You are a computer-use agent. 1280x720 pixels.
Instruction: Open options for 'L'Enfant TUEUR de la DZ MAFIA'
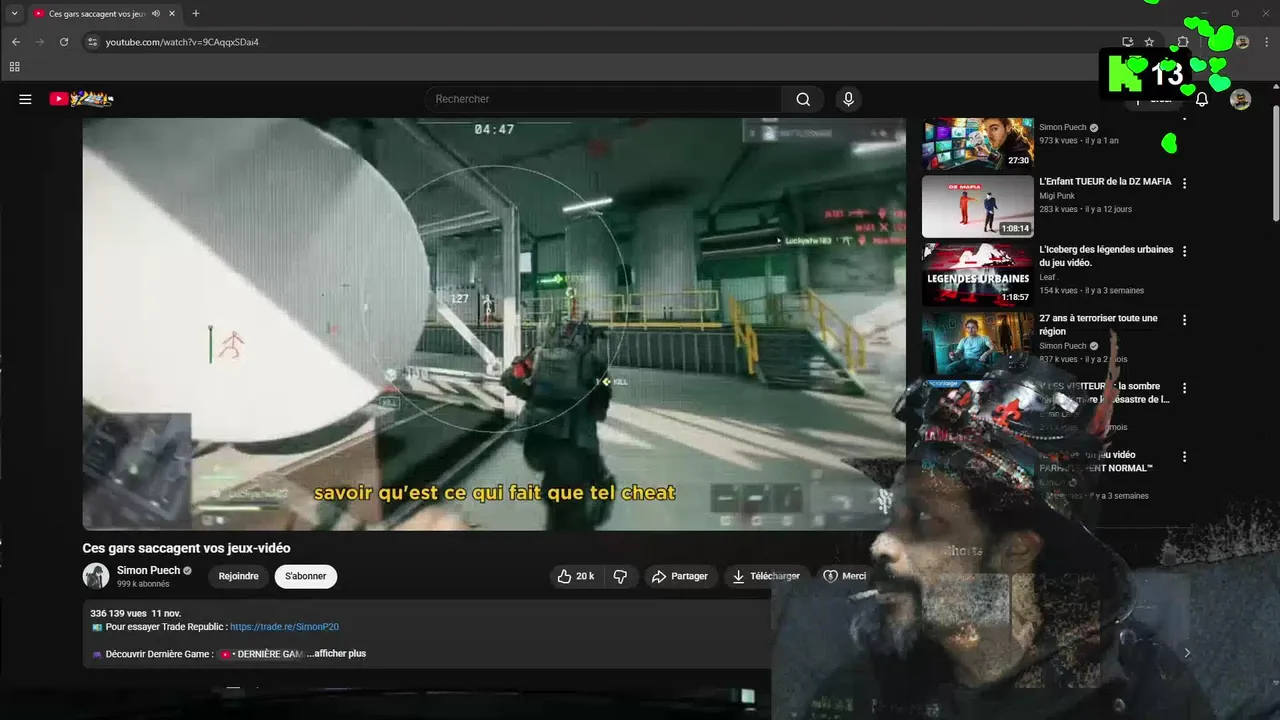1185,183
